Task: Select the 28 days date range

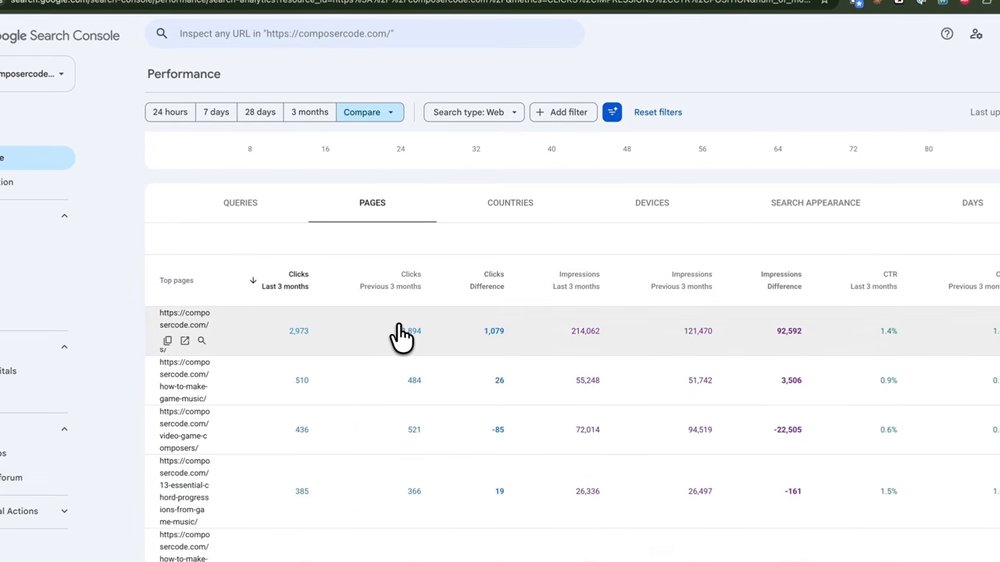Action: tap(260, 112)
